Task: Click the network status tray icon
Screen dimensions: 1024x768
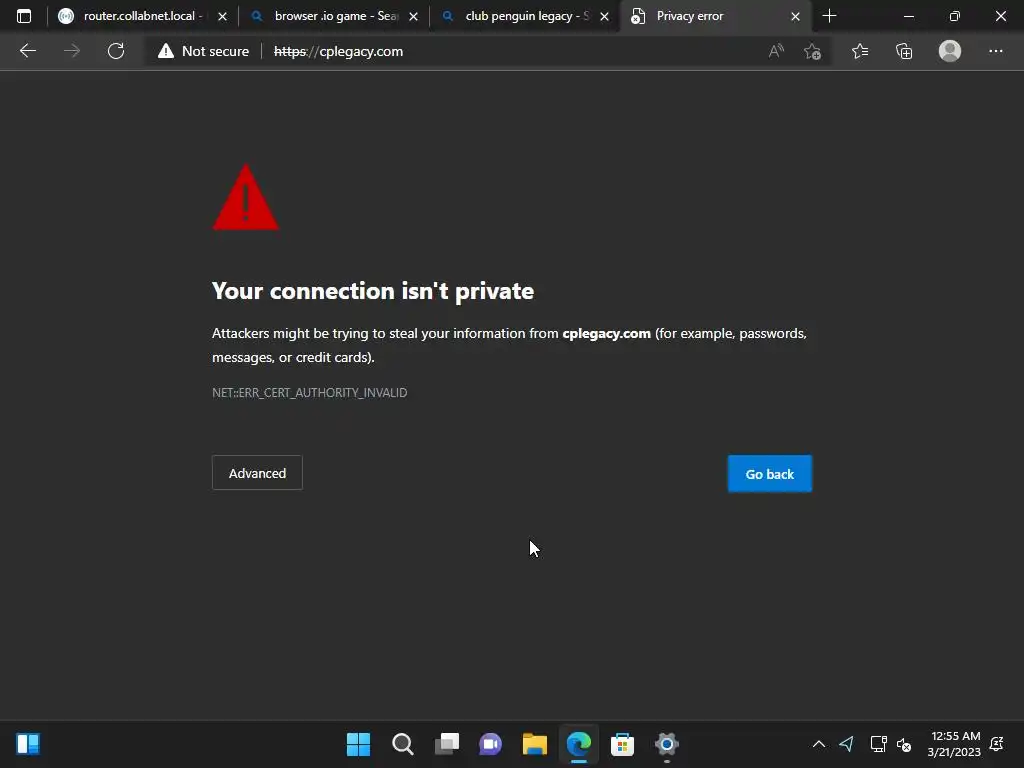Action: click(x=878, y=744)
